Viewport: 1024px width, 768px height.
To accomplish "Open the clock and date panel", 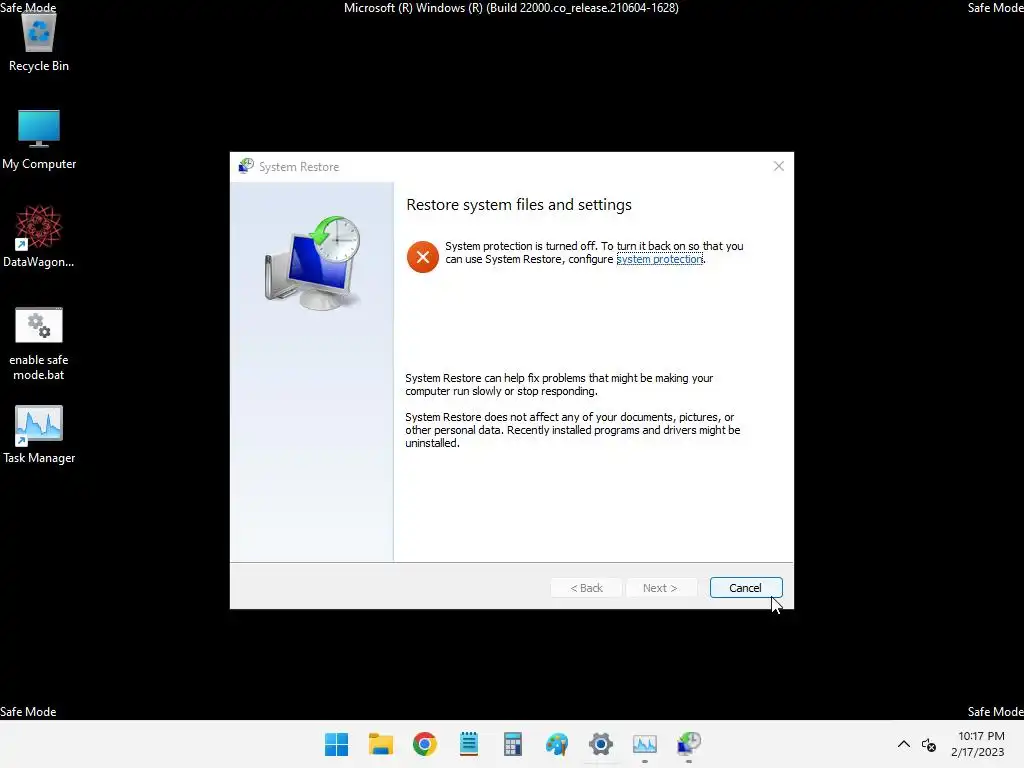I will click(x=978, y=744).
